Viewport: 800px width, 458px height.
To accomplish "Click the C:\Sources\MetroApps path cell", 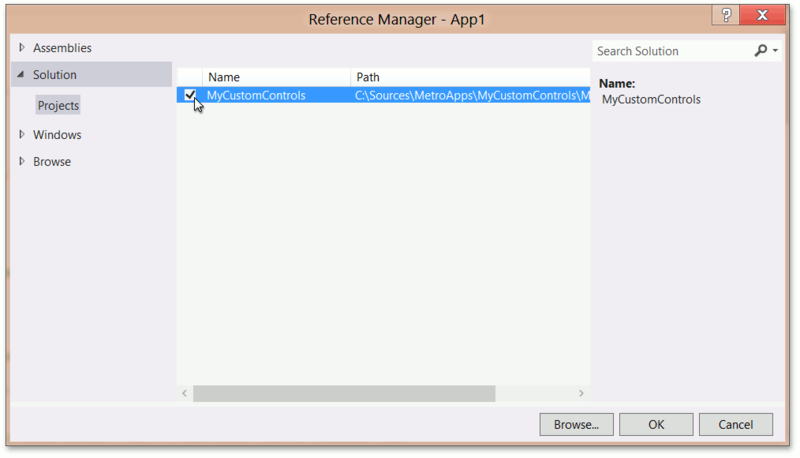I will (472, 95).
